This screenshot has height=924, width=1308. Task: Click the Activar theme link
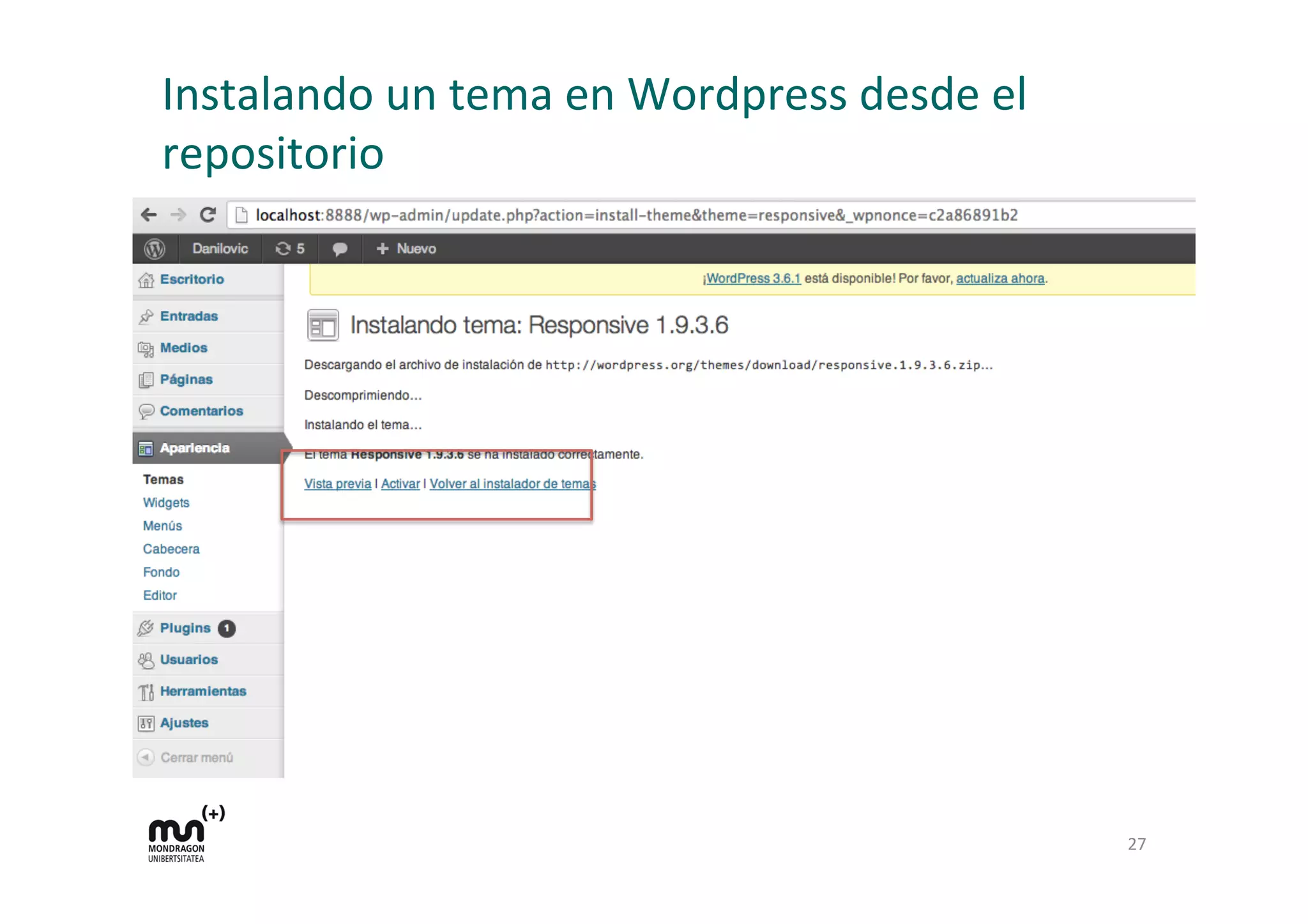(x=400, y=484)
